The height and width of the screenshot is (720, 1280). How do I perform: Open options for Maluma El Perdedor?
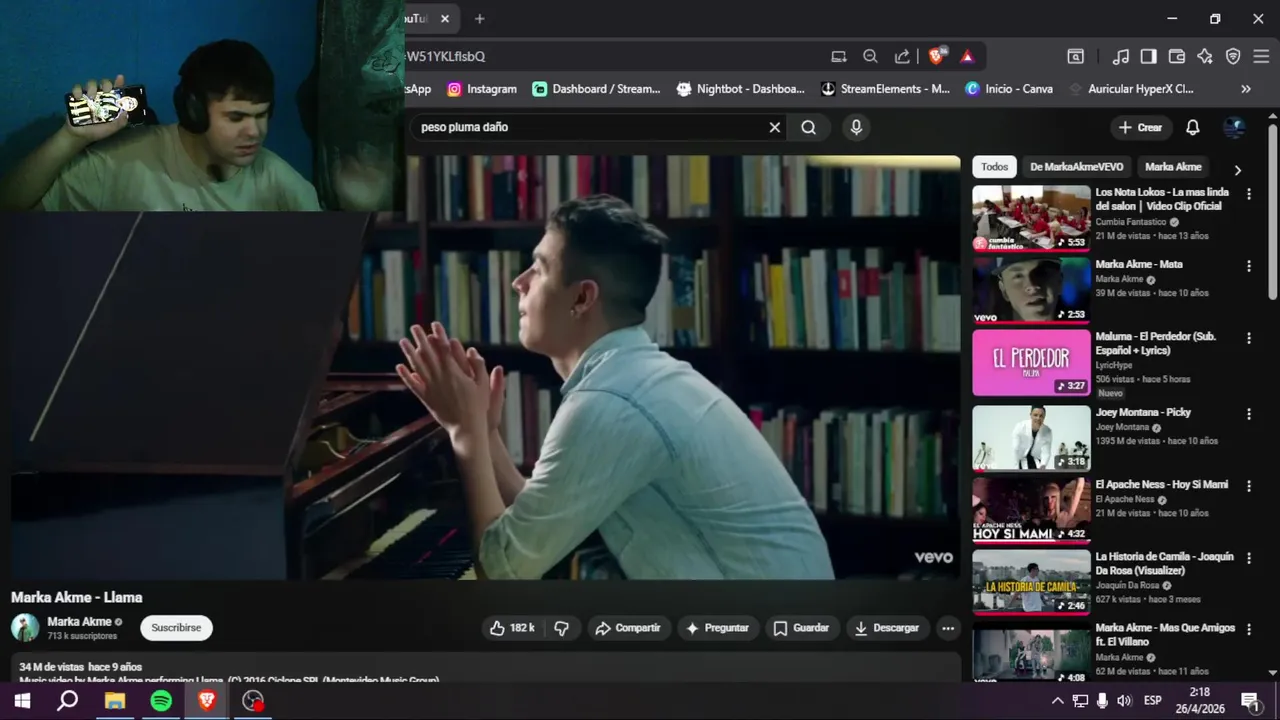(1248, 338)
